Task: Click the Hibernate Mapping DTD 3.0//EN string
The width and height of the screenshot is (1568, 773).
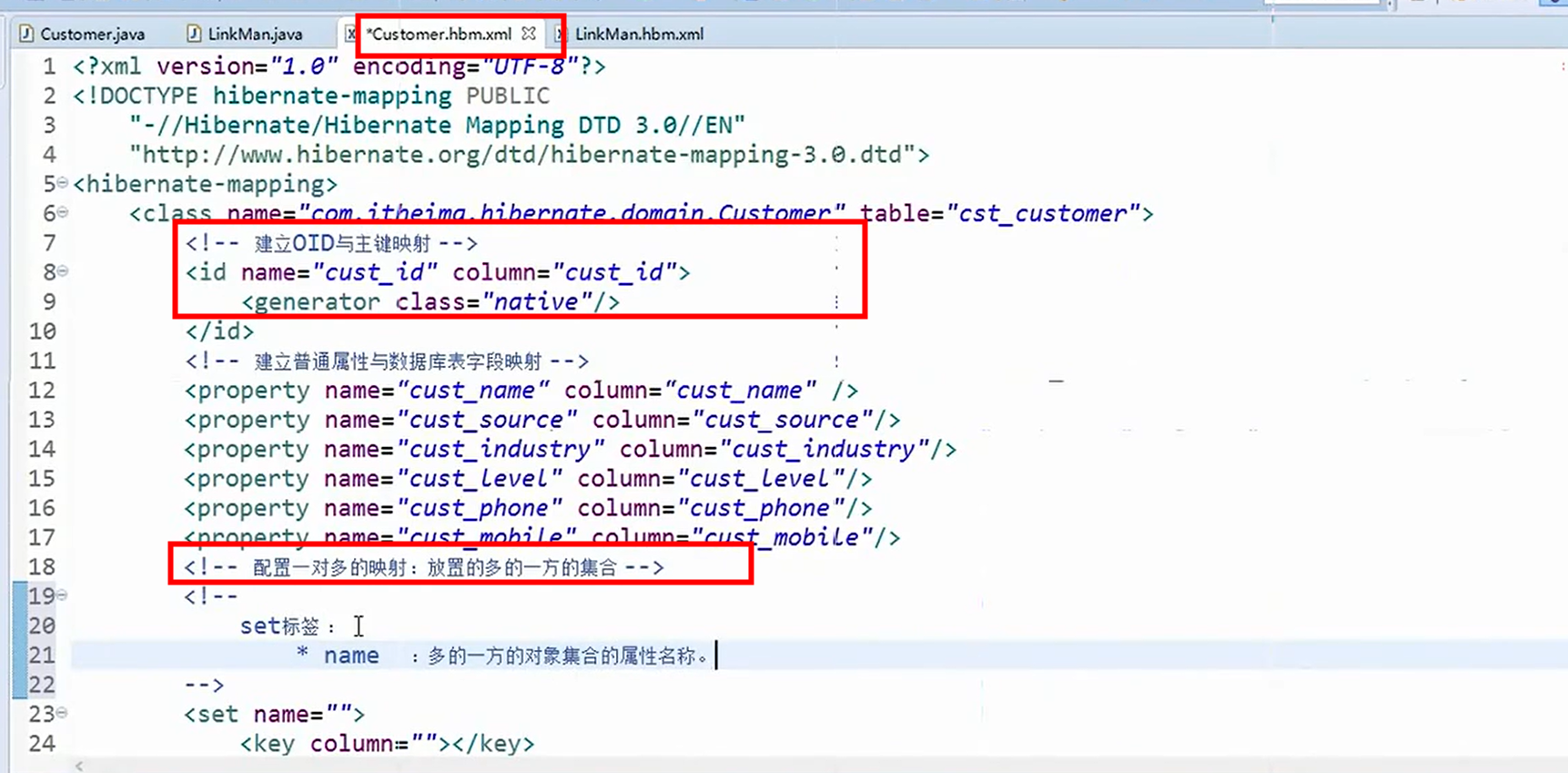Action: (x=437, y=126)
